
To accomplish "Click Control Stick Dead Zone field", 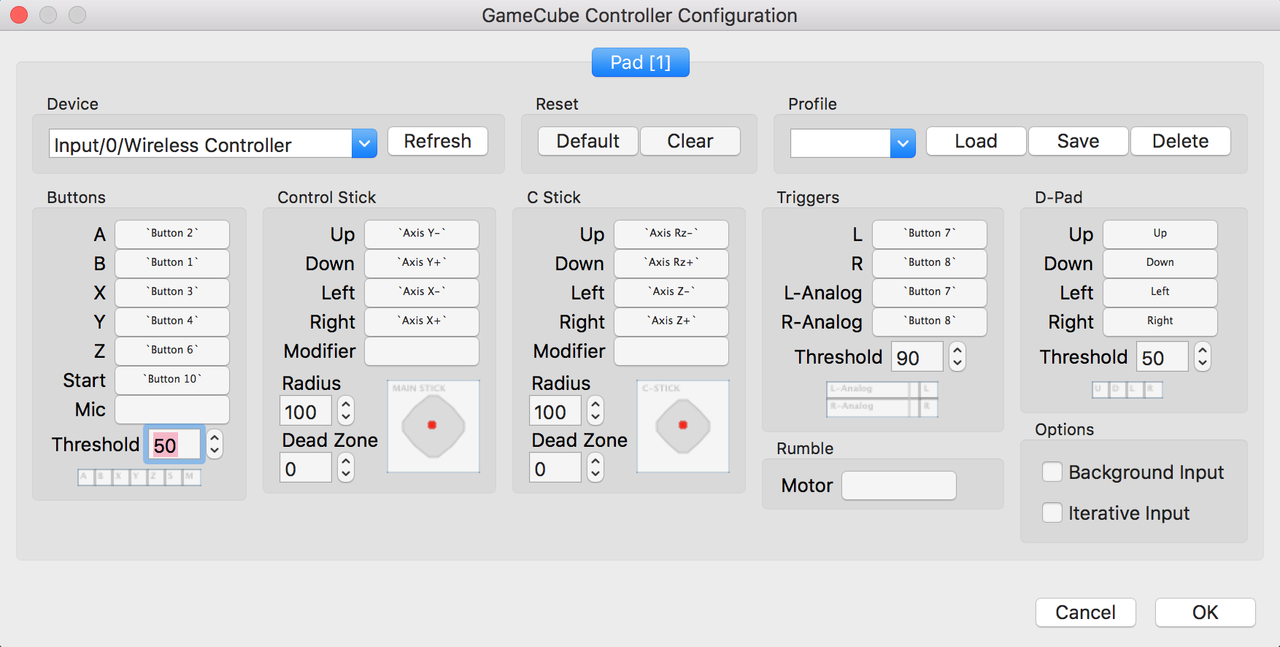I will pos(306,468).
